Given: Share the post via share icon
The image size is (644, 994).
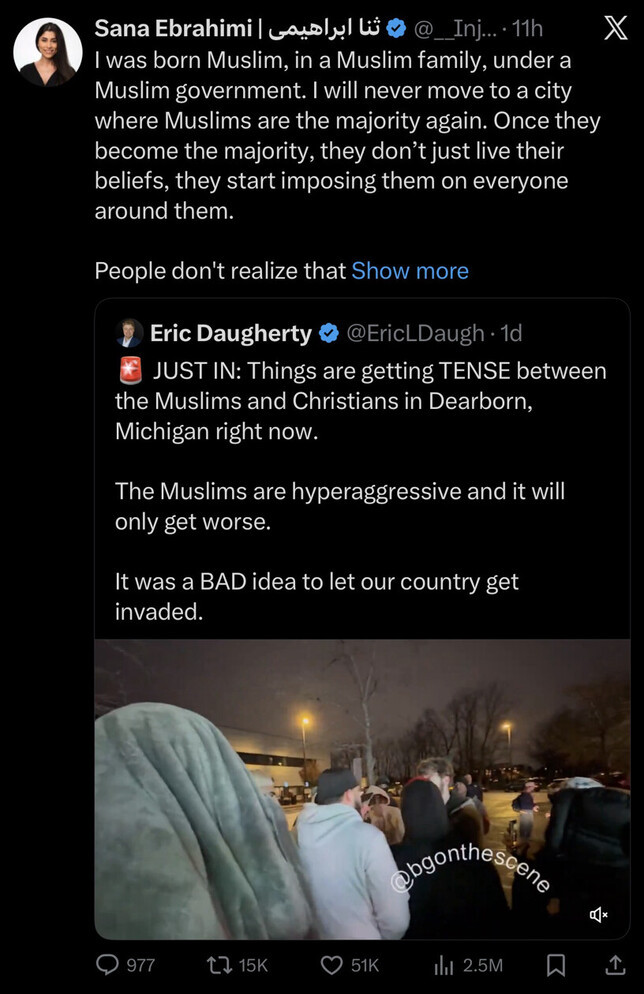Looking at the screenshot, I should coord(615,964).
